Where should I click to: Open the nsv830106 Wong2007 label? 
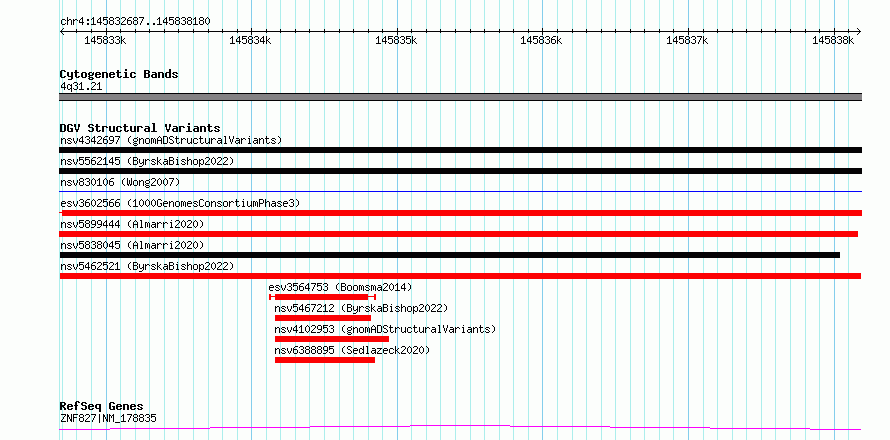tap(120, 182)
